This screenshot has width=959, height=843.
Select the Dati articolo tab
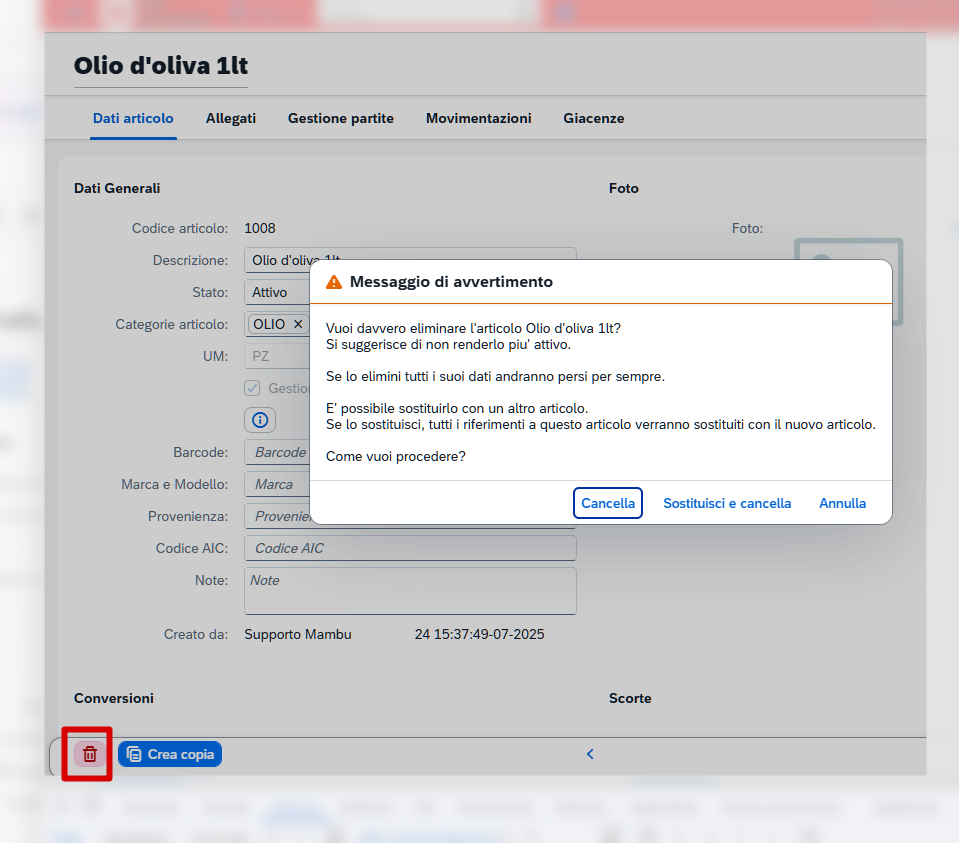coord(133,119)
